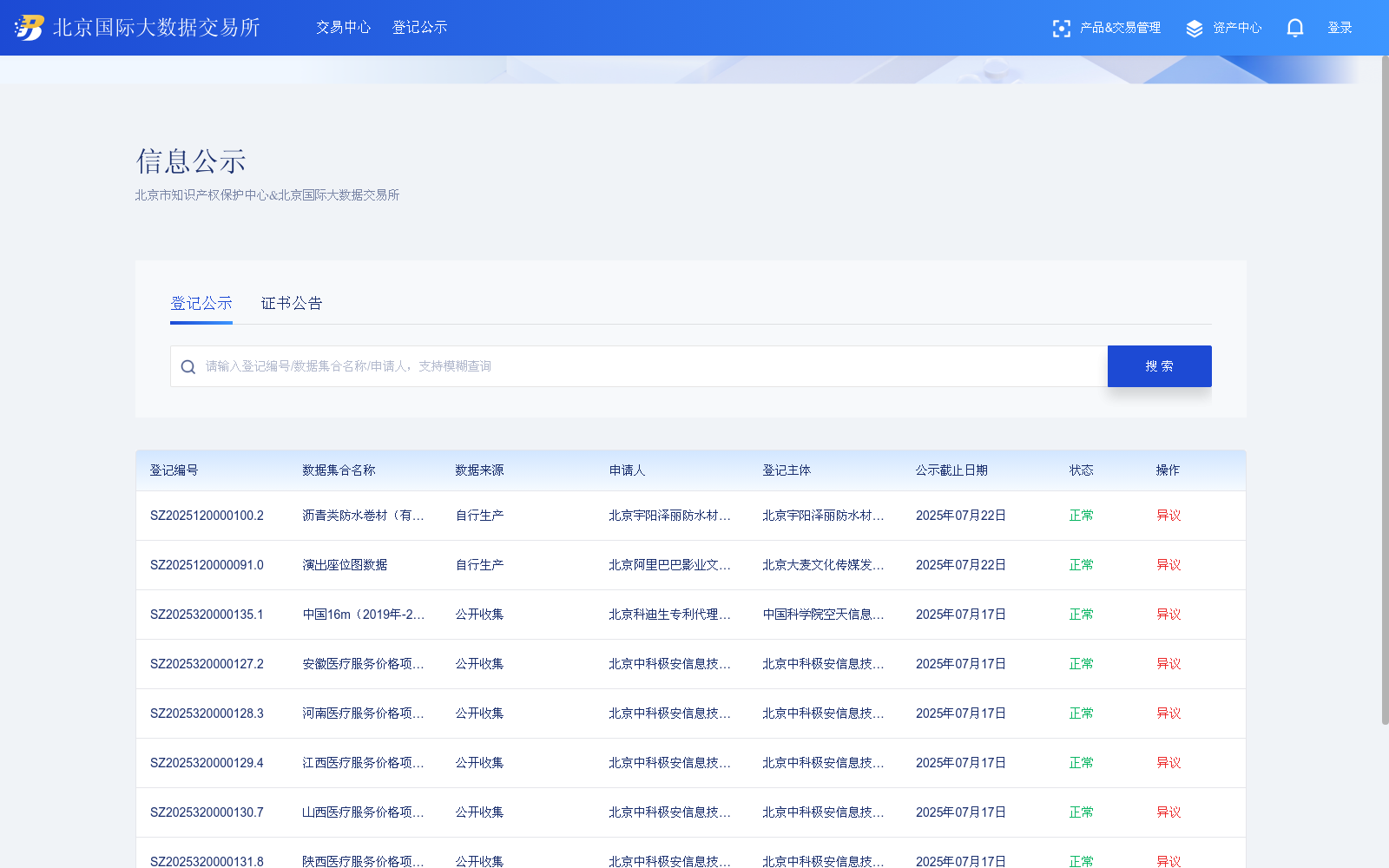Click the magnifying glass icon in search bar
The width and height of the screenshot is (1389, 868).
pyautogui.click(x=188, y=365)
